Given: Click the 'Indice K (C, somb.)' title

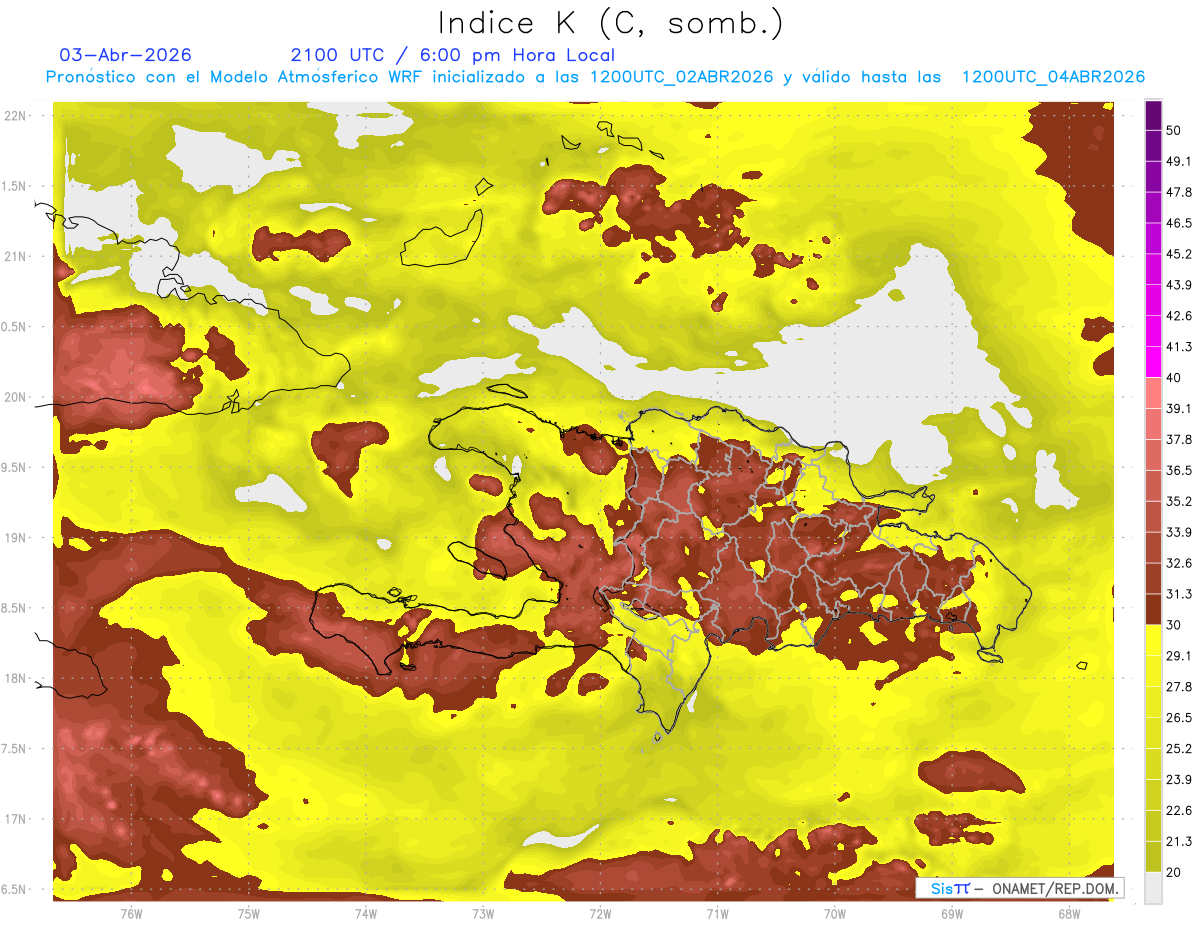Looking at the screenshot, I should coord(609,22).
